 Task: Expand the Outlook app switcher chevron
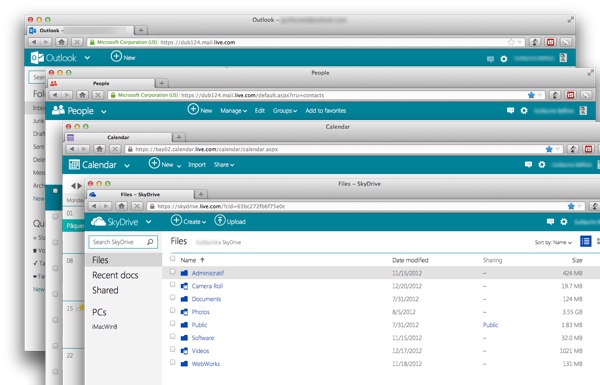[x=87, y=58]
